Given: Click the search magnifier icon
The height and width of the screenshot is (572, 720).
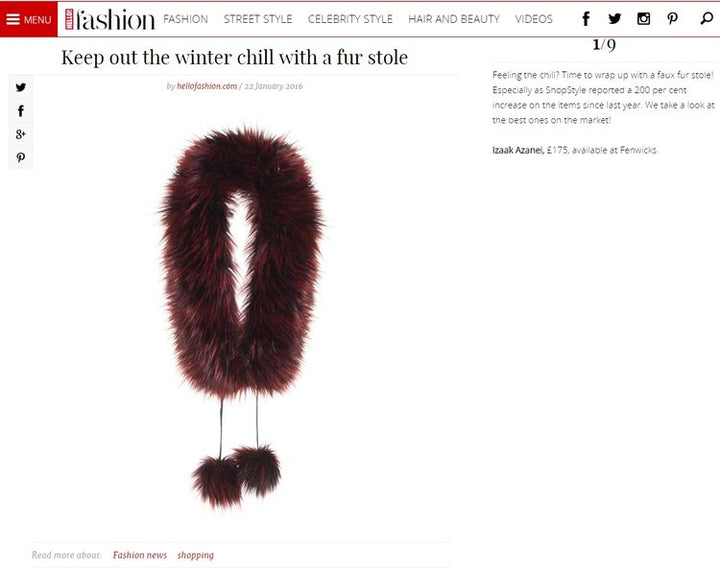Looking at the screenshot, I should [x=706, y=19].
